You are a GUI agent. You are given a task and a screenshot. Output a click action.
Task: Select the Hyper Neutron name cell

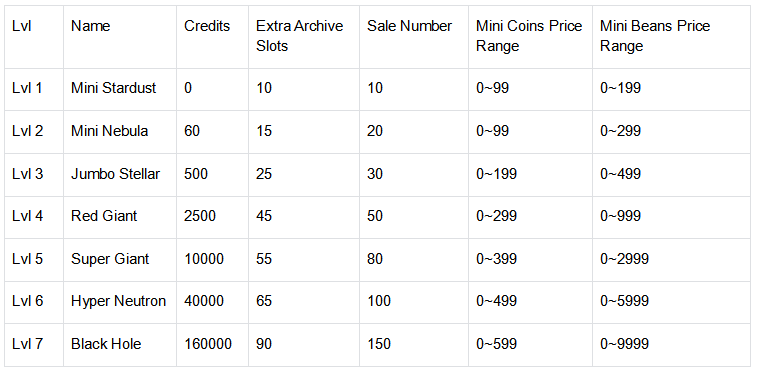[118, 301]
